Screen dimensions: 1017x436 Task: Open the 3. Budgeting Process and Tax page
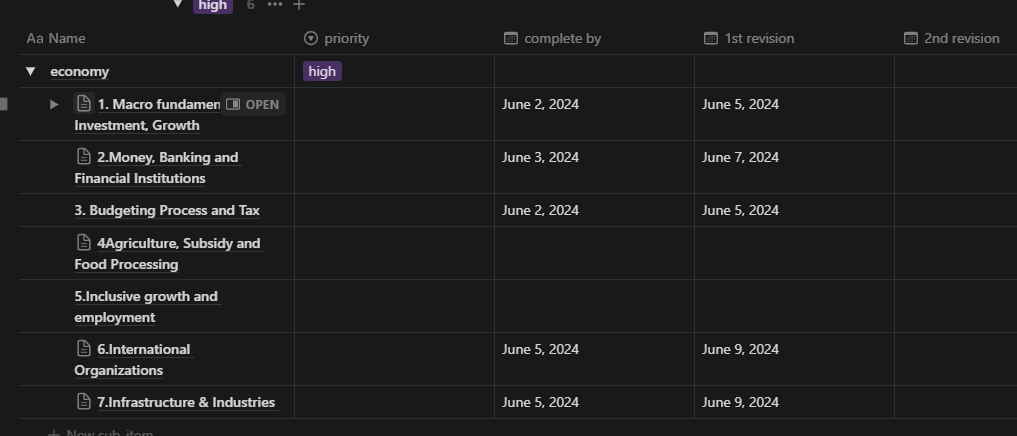(x=167, y=210)
